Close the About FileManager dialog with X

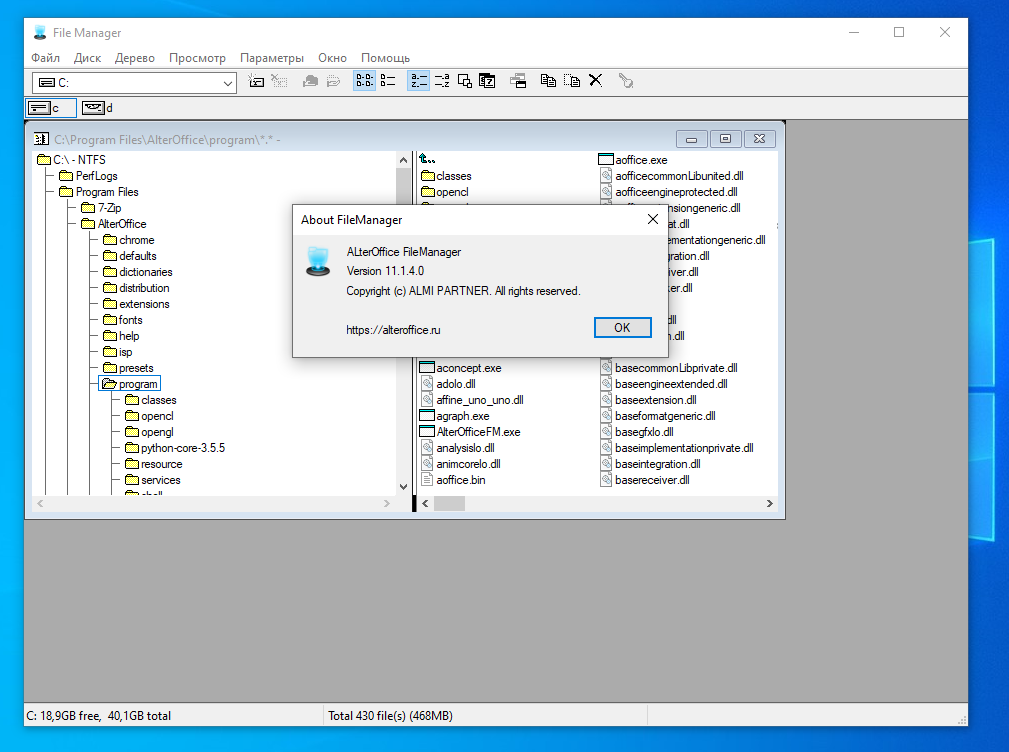pos(653,219)
